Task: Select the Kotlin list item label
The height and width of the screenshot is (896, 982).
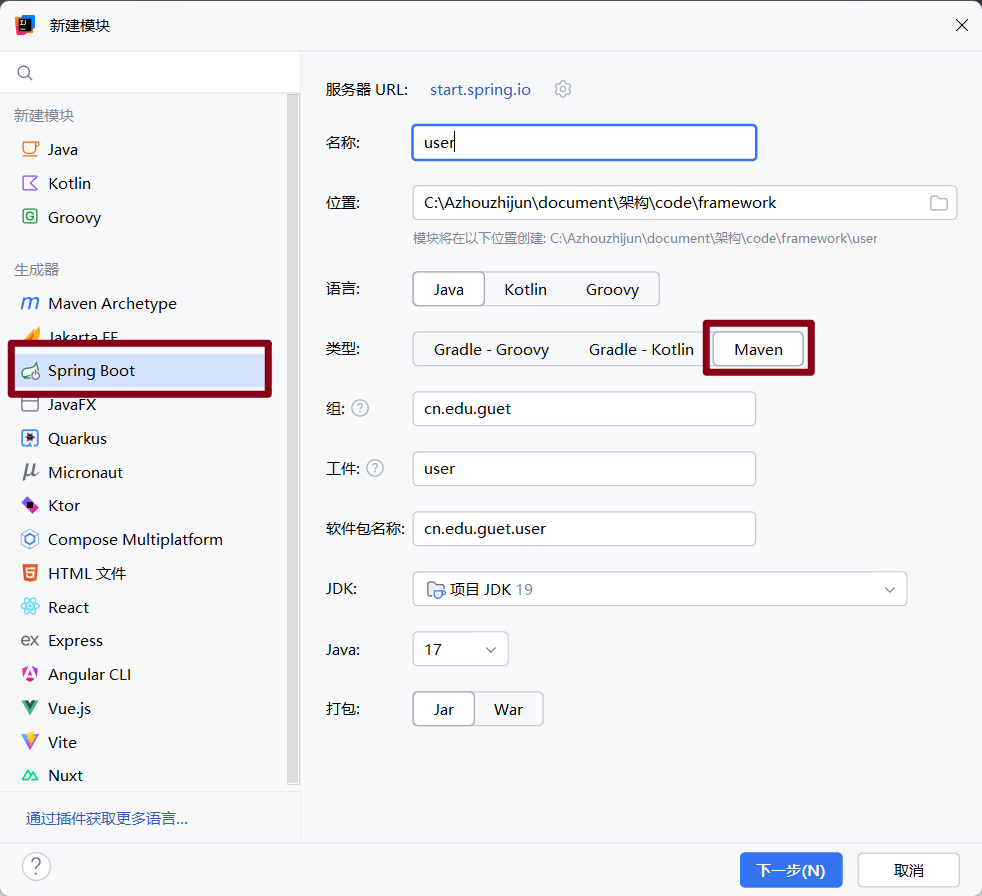Action: pos(70,183)
